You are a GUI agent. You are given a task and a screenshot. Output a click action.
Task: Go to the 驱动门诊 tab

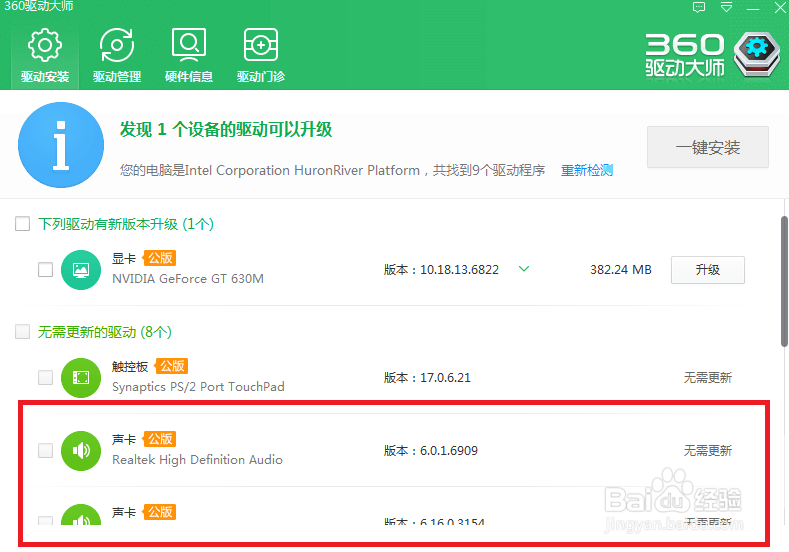point(261,56)
